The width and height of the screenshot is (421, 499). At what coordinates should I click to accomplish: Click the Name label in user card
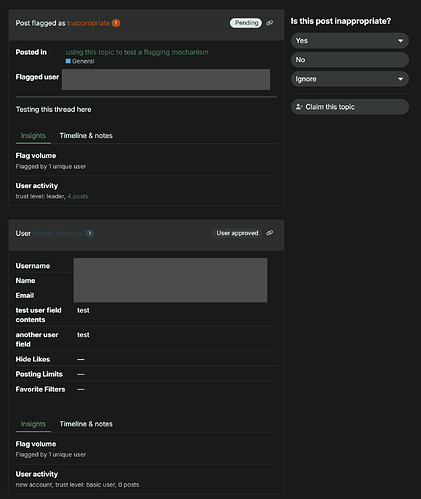[x=25, y=280]
